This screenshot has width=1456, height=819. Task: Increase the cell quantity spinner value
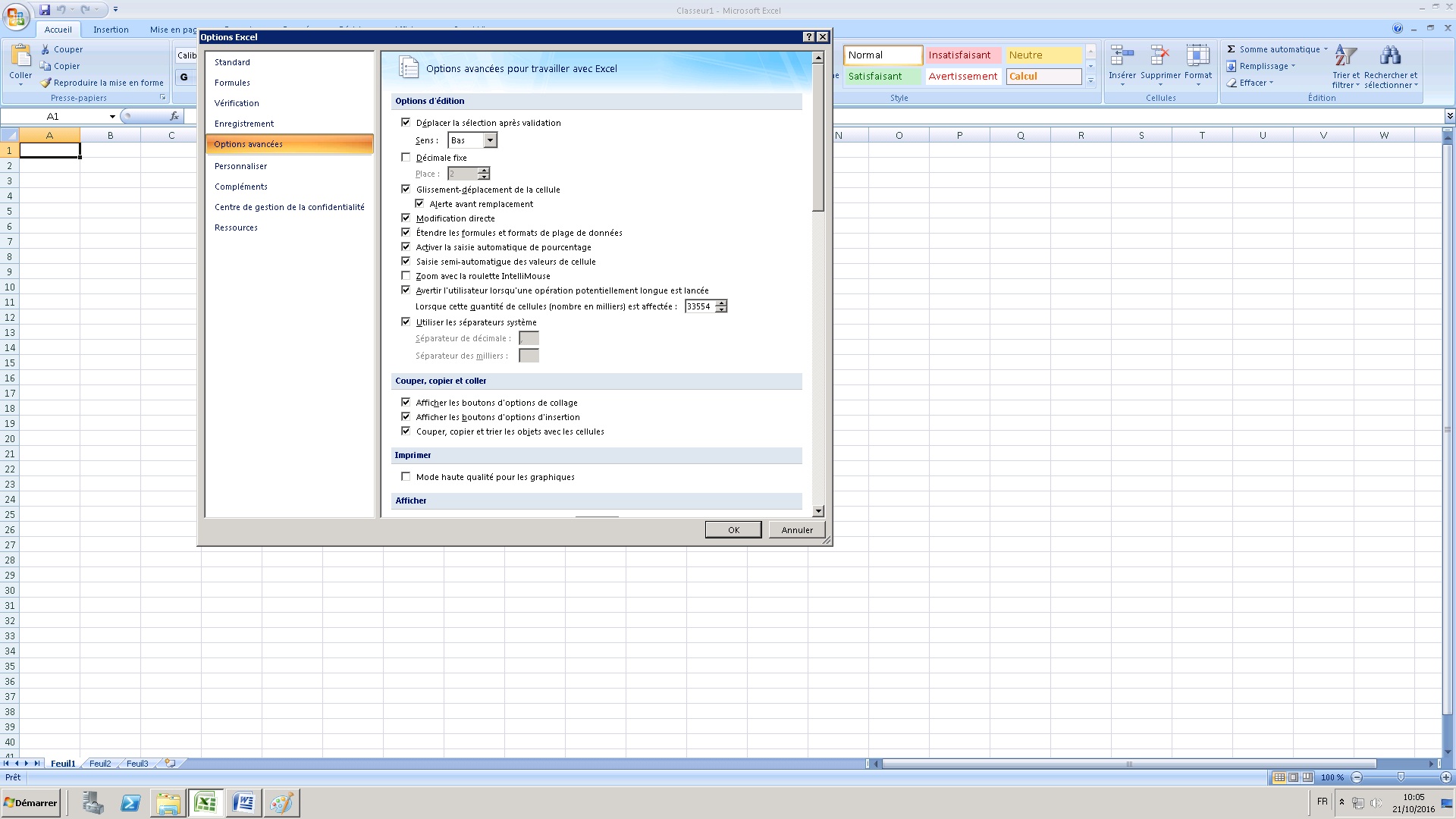coord(721,303)
